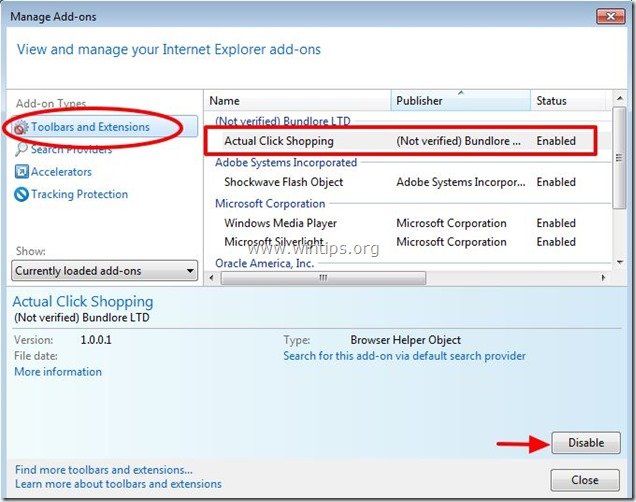The width and height of the screenshot is (636, 502).
Task: Click the Search Providers magnifier icon
Action: click(x=21, y=149)
